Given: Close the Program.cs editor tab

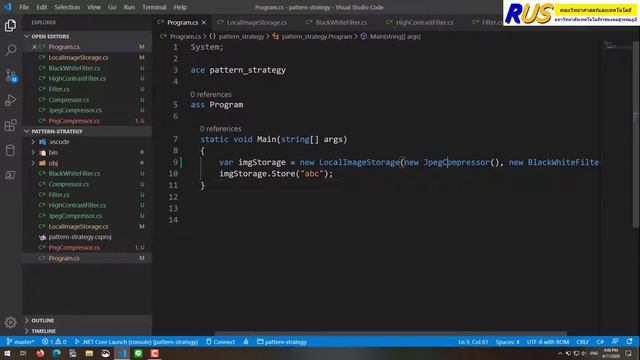Looking at the screenshot, I should tap(204, 22).
